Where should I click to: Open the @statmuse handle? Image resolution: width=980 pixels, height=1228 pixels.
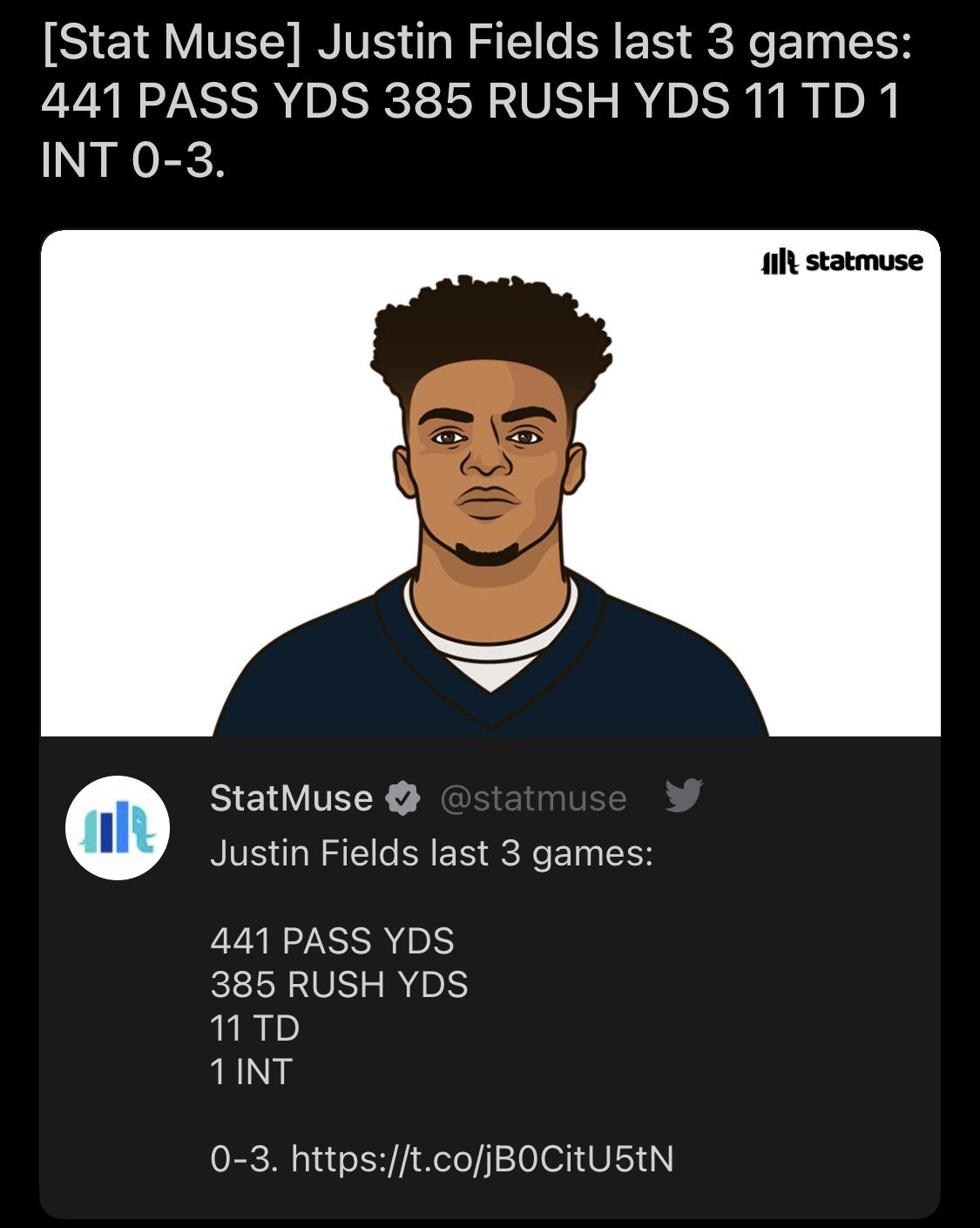click(x=533, y=798)
